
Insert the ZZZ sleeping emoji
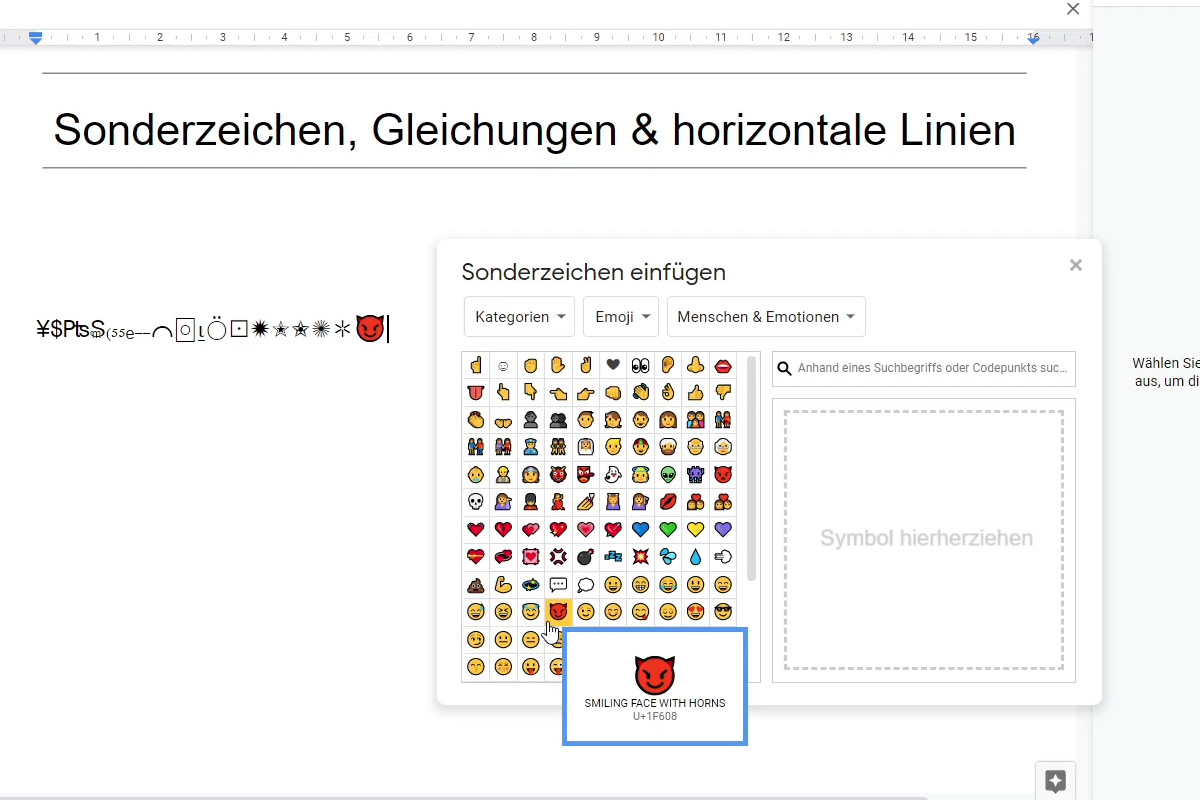(613, 557)
